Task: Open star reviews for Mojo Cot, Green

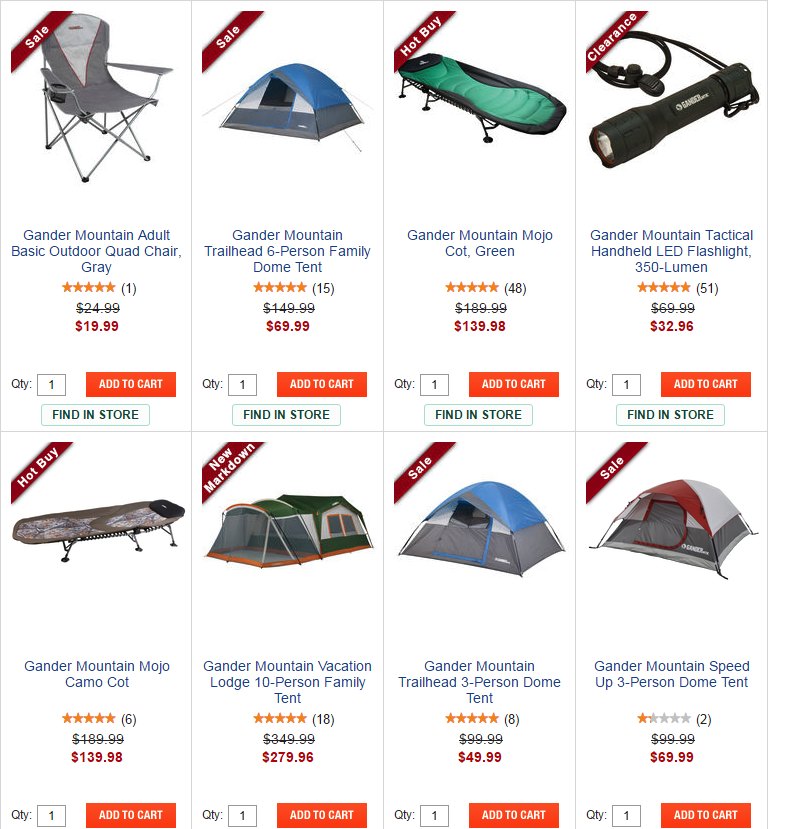Action: click(472, 288)
